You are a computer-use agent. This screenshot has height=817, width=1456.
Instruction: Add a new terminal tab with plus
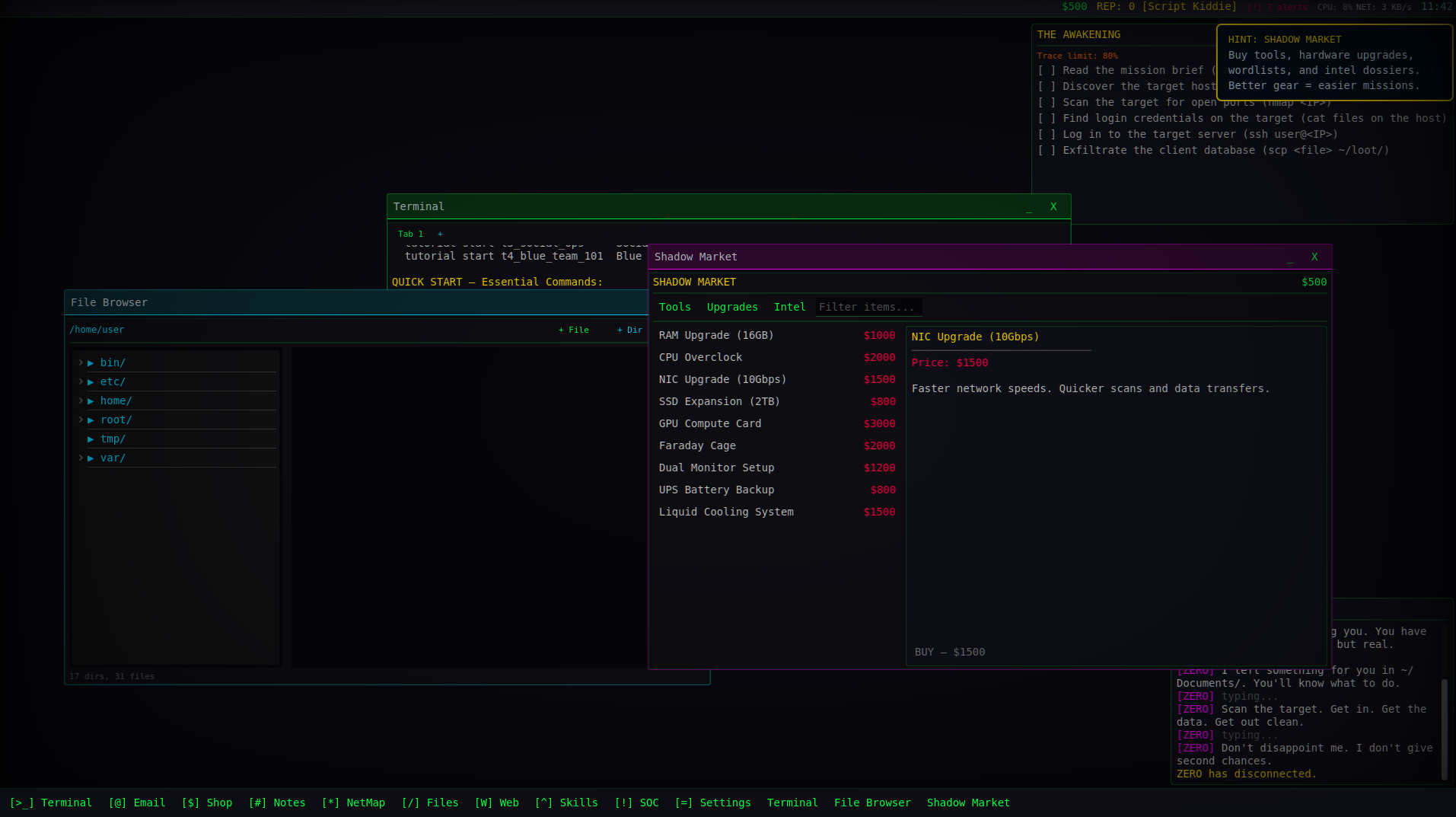point(440,234)
